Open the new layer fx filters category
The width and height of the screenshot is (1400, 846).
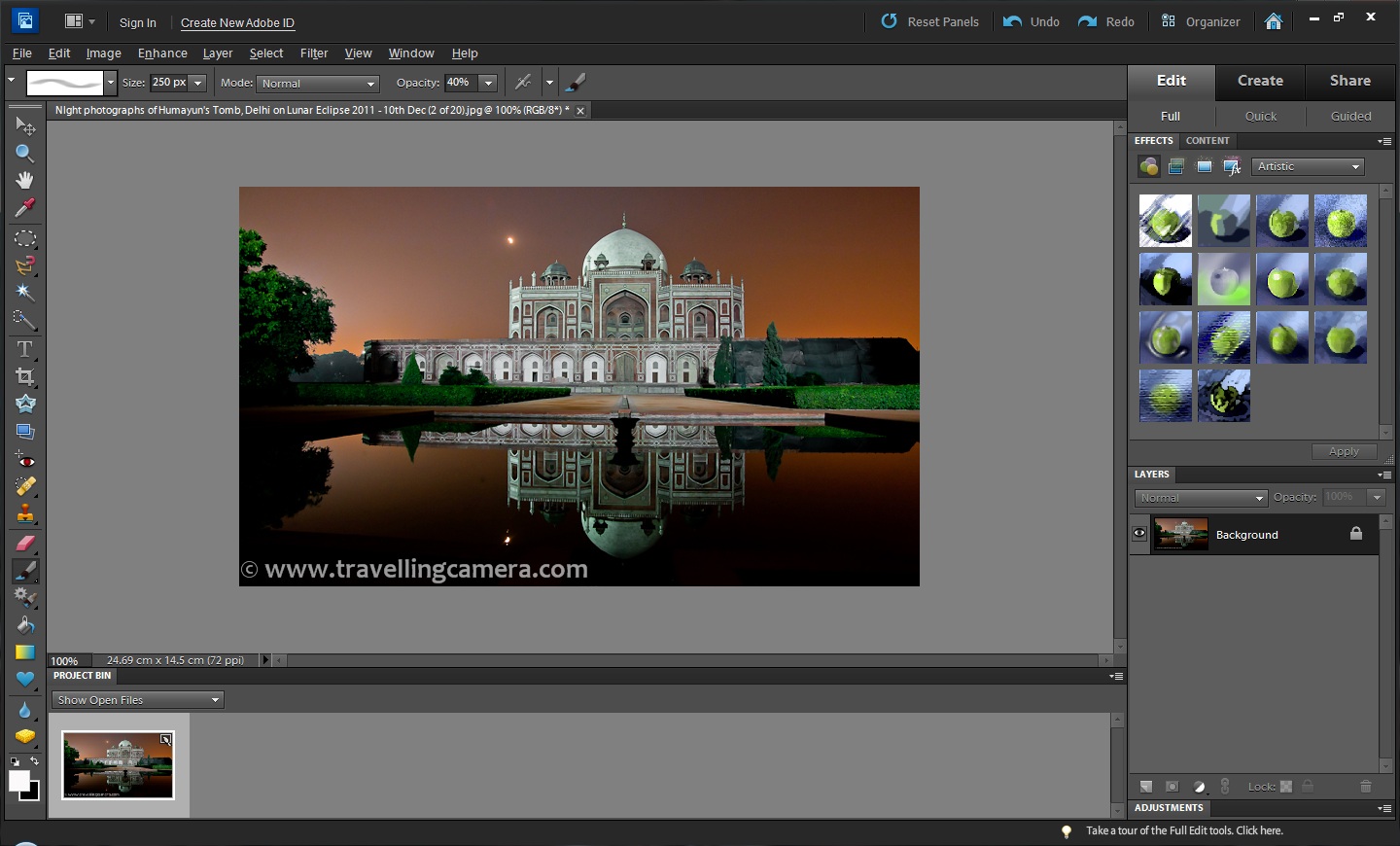pyautogui.click(x=1233, y=166)
